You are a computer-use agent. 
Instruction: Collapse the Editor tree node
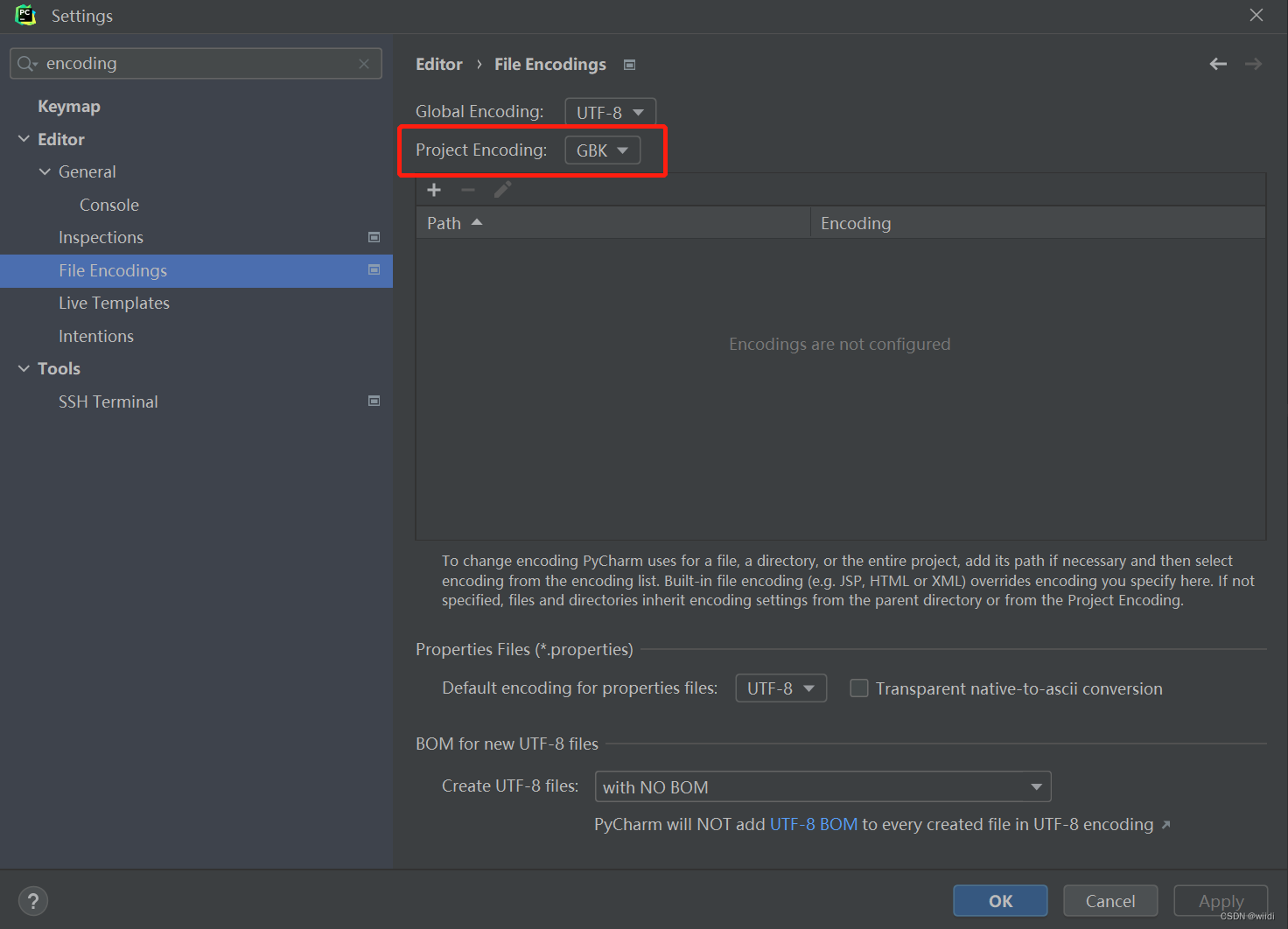coord(24,139)
